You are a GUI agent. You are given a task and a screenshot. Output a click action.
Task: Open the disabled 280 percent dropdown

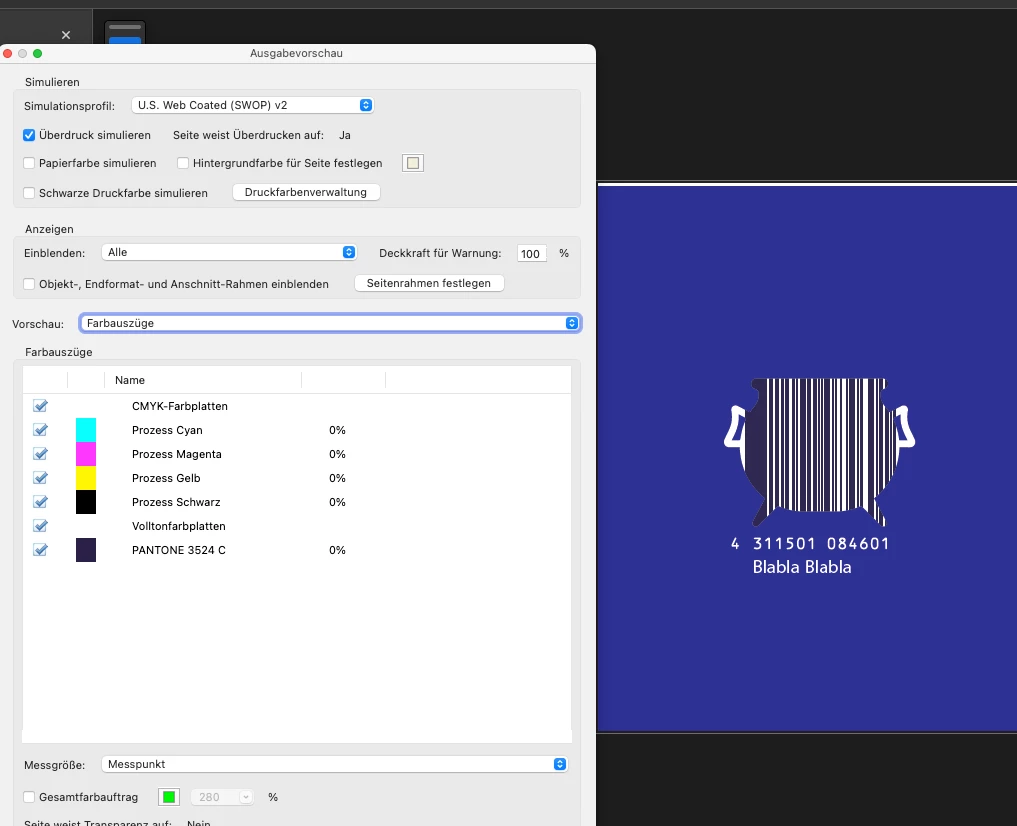(221, 797)
